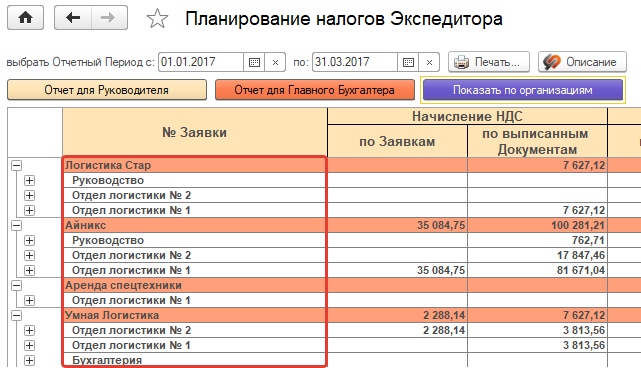641x368 pixels.
Task: Clear the end date 31.03.2017
Action: click(429, 62)
